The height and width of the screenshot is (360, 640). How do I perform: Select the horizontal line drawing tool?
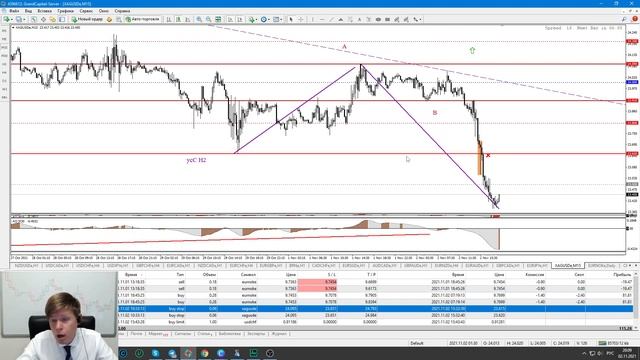322,19
